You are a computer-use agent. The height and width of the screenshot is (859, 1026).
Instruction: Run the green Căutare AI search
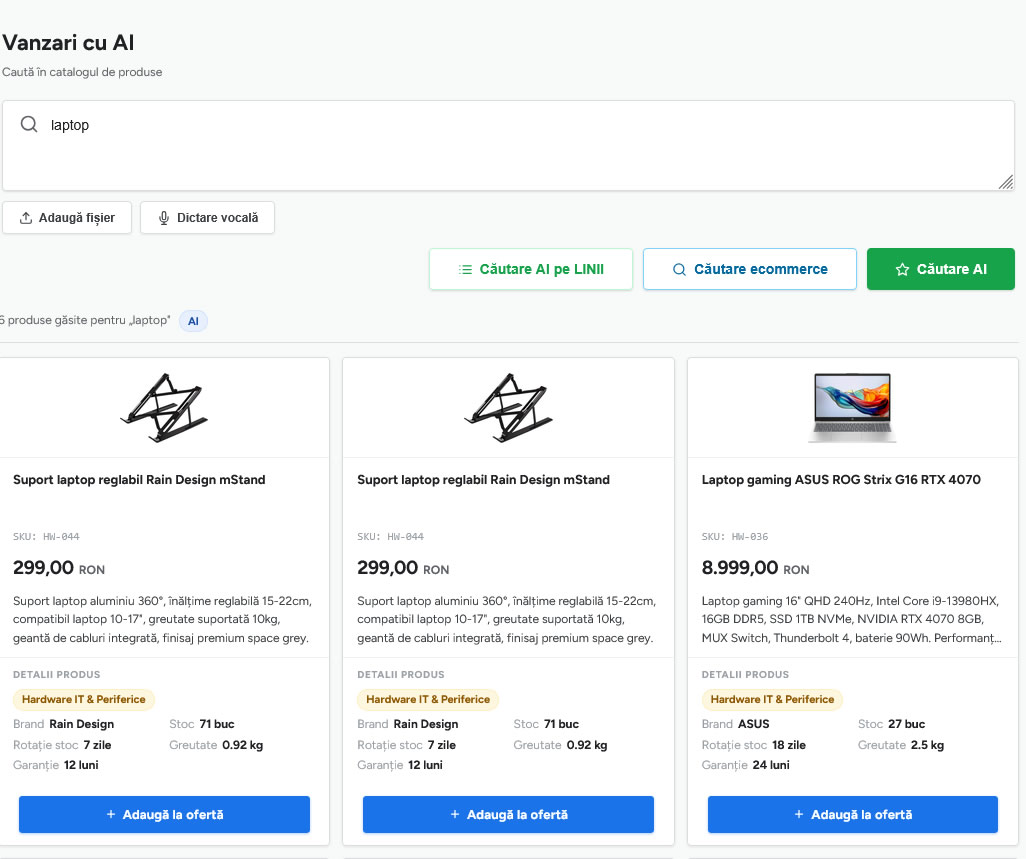pos(940,269)
